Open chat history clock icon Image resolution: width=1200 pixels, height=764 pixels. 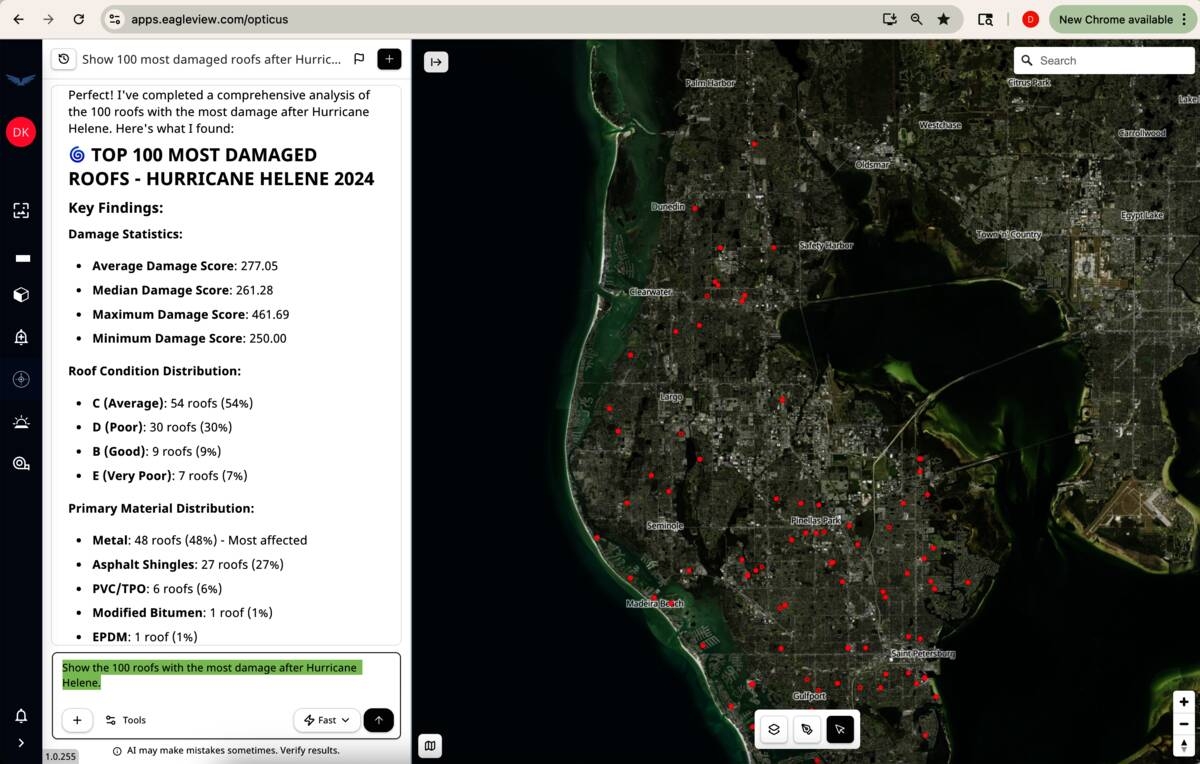pyautogui.click(x=64, y=59)
